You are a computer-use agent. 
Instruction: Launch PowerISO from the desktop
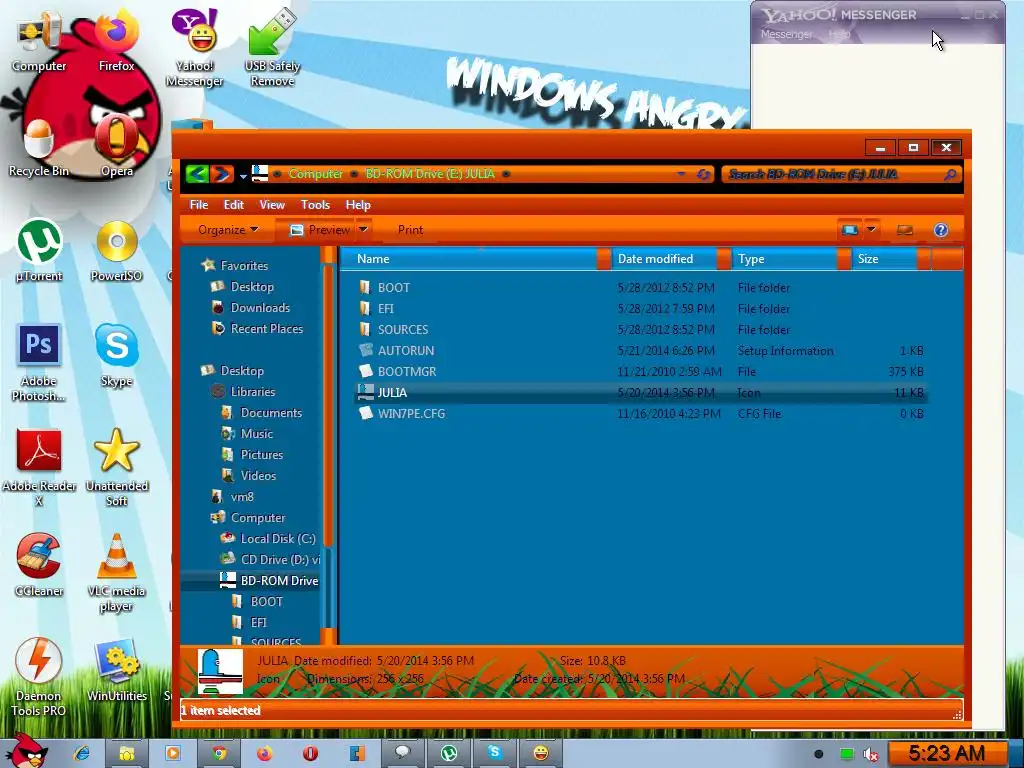click(x=116, y=251)
